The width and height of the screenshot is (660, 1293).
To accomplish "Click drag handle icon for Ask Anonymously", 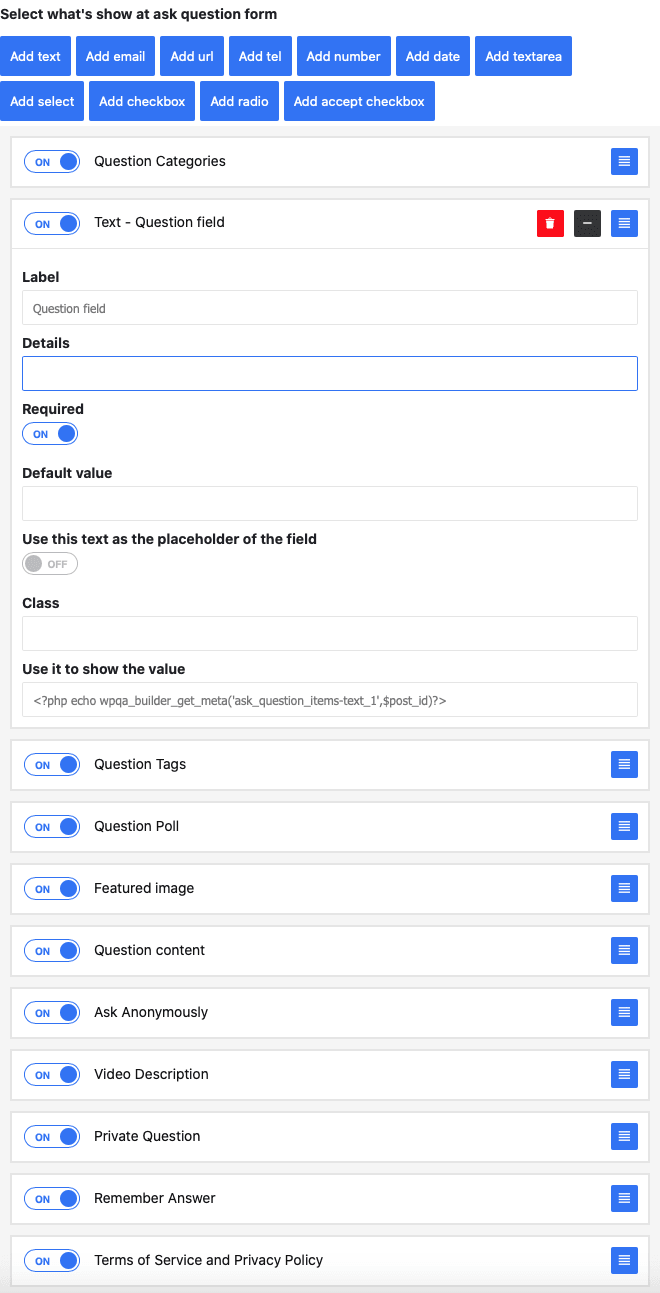I will click(624, 1012).
